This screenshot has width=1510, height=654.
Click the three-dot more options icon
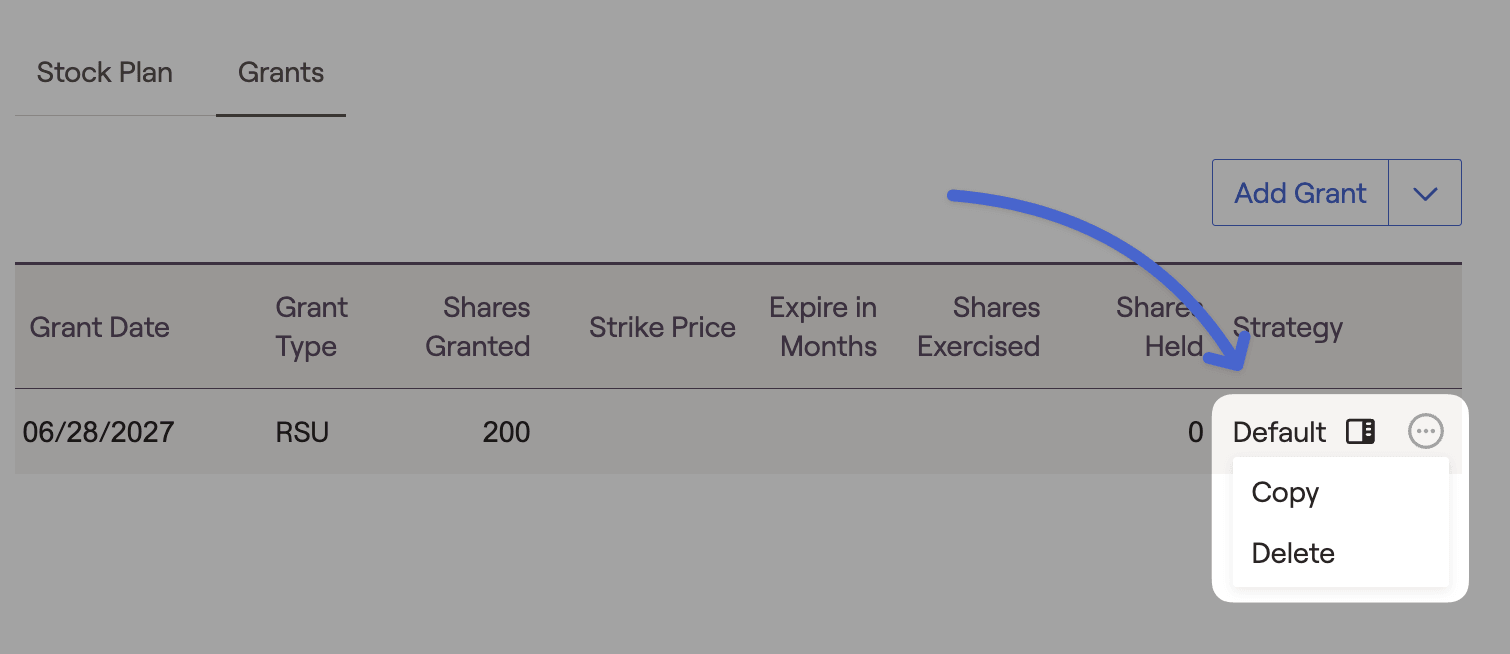pyautogui.click(x=1425, y=432)
